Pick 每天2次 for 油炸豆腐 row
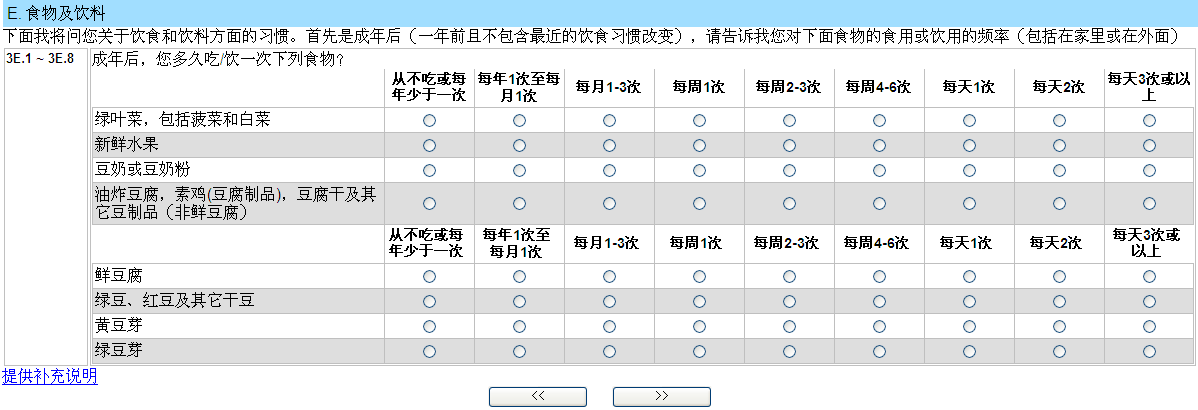Image resolution: width=1198 pixels, height=410 pixels. tap(1059, 203)
